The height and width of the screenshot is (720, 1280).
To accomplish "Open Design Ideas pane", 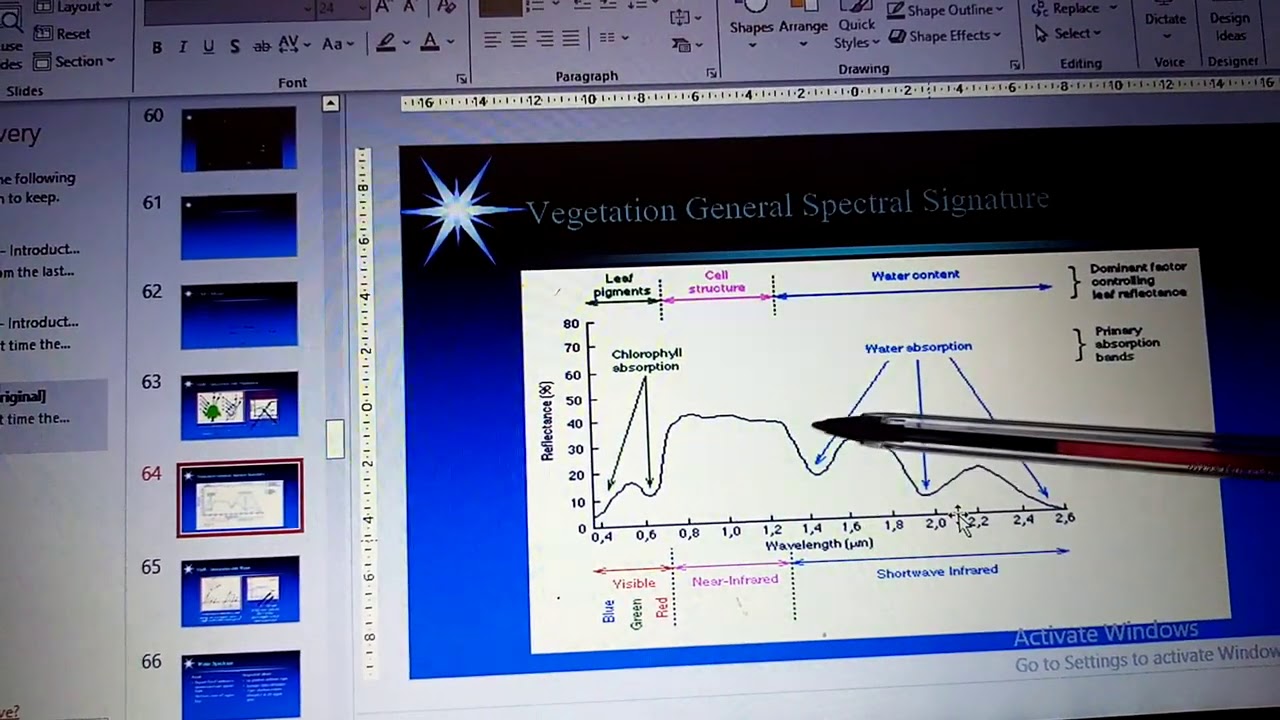I will point(1230,24).
